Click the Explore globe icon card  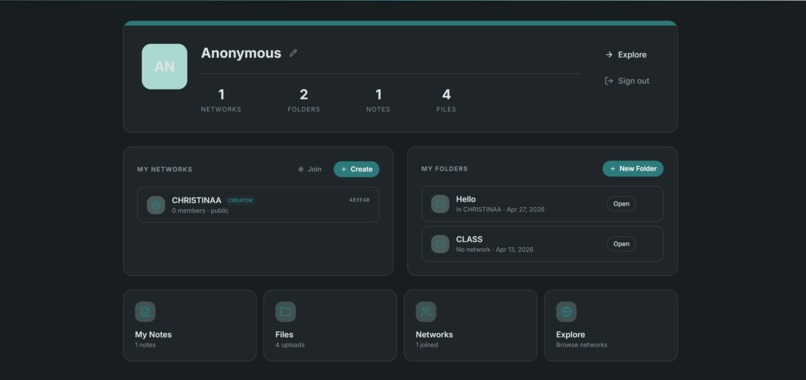coord(566,312)
